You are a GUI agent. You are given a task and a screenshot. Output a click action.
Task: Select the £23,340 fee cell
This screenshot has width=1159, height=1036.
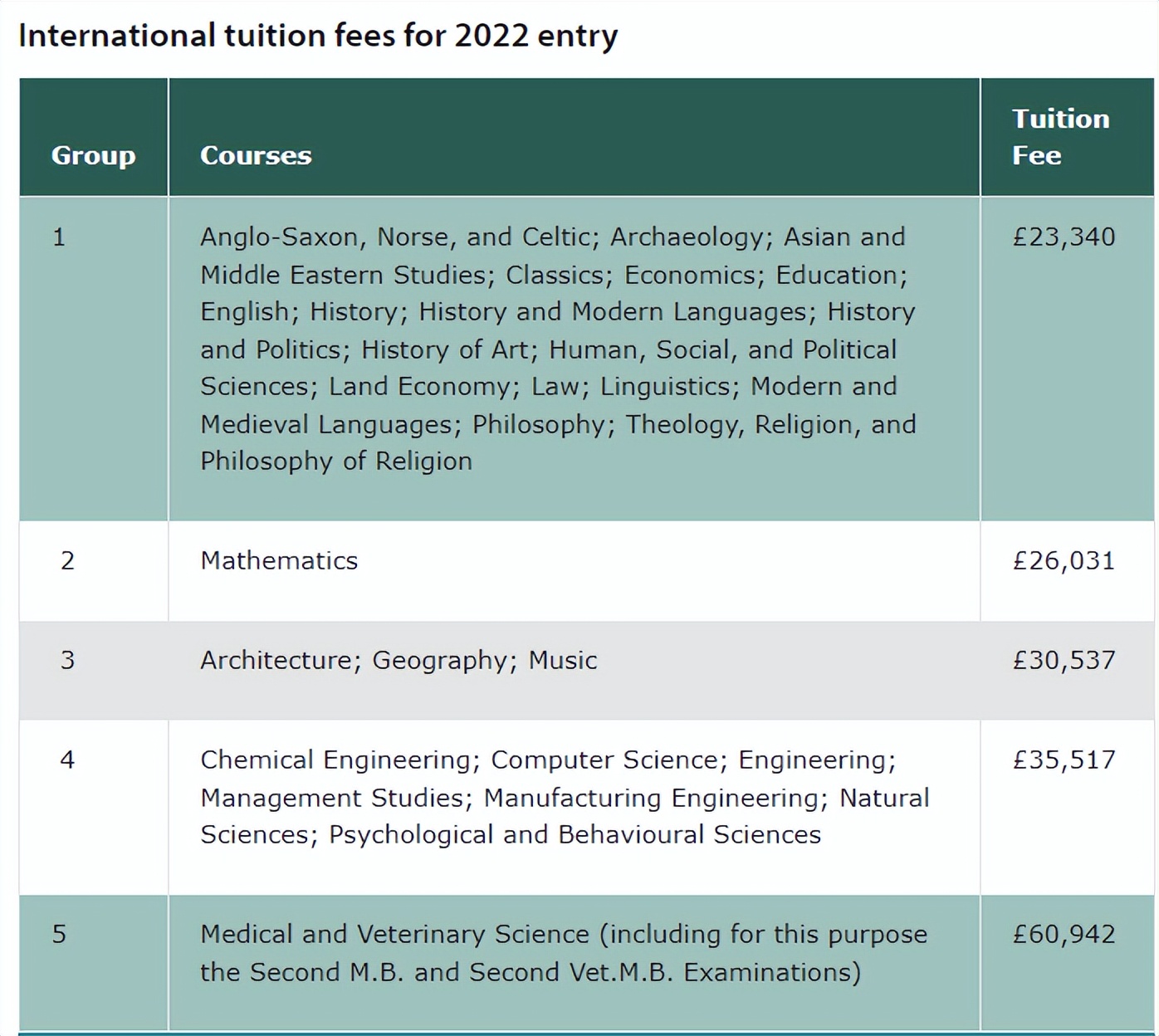[1064, 237]
